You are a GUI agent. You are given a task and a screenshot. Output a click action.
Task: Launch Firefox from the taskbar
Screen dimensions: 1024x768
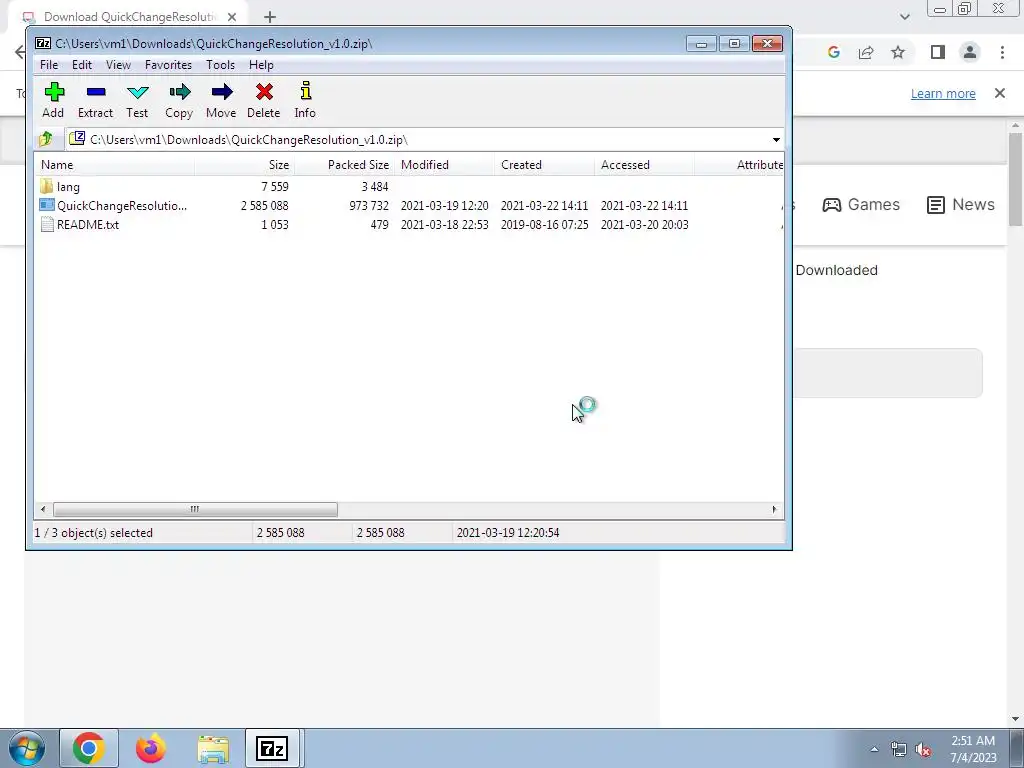151,748
